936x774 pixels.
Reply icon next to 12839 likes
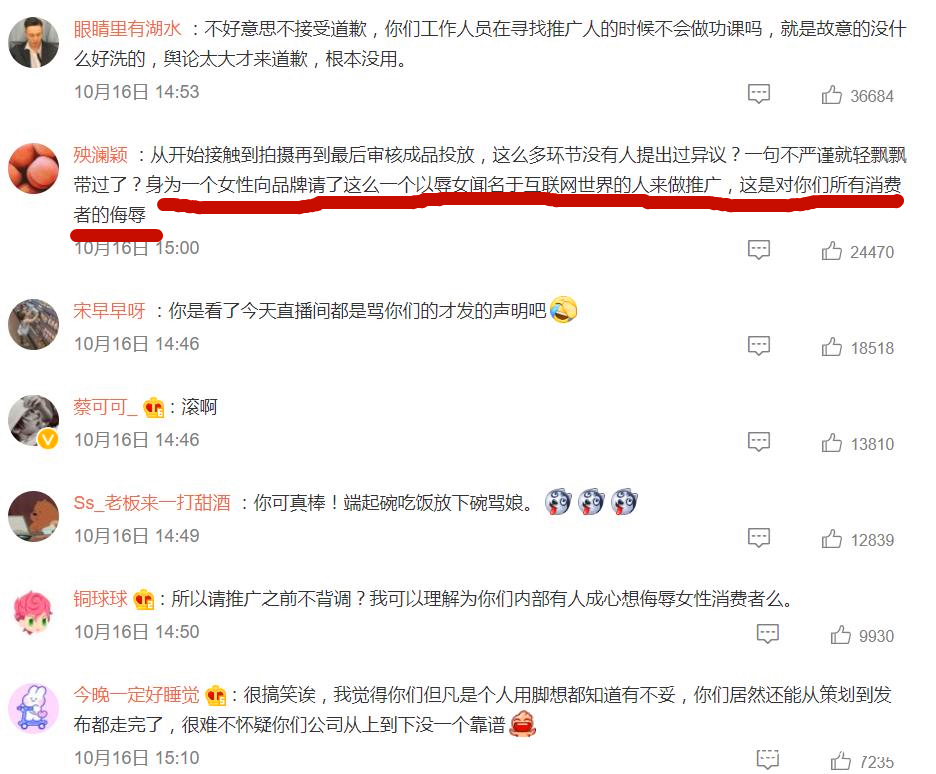(x=759, y=538)
